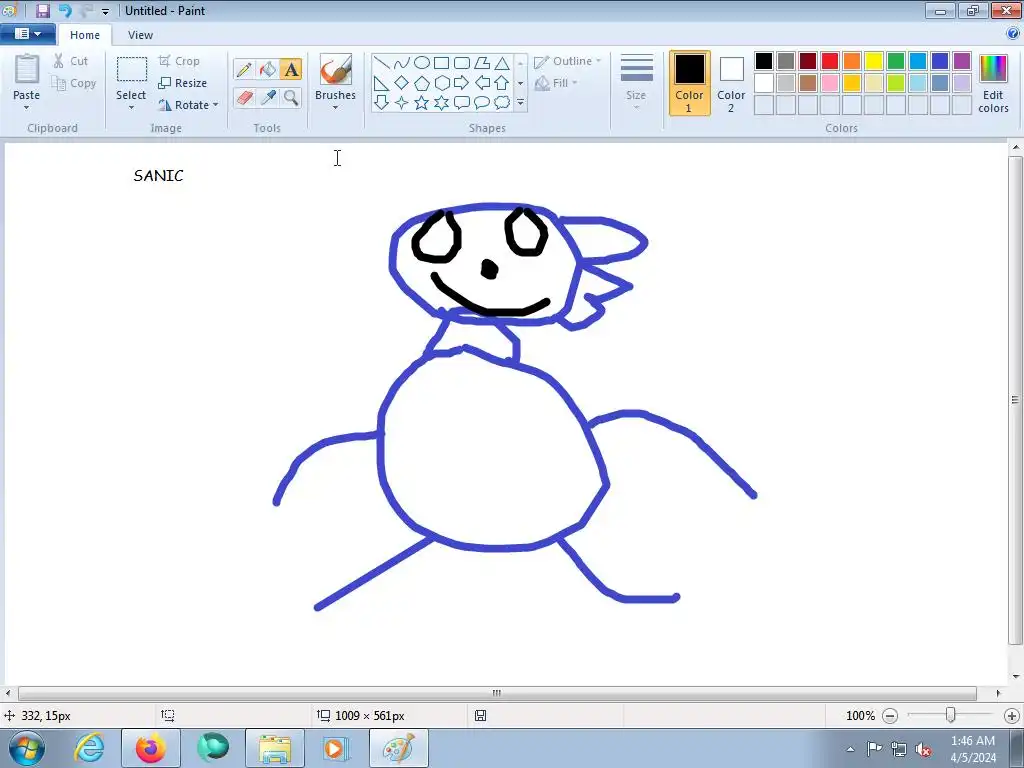Pick the indigo blue color swatch

pyautogui.click(x=940, y=61)
